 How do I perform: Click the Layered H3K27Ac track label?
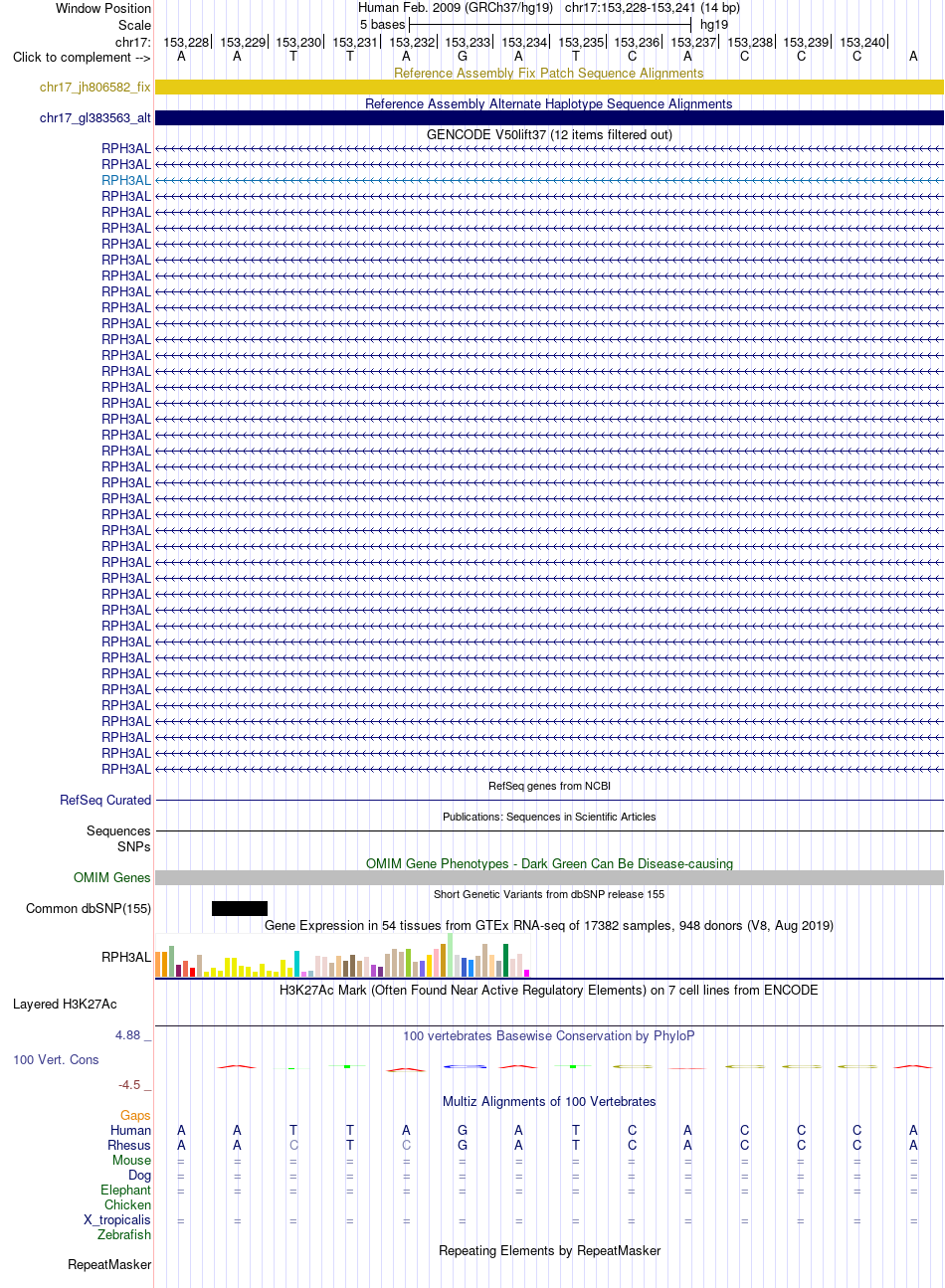coord(65,1004)
